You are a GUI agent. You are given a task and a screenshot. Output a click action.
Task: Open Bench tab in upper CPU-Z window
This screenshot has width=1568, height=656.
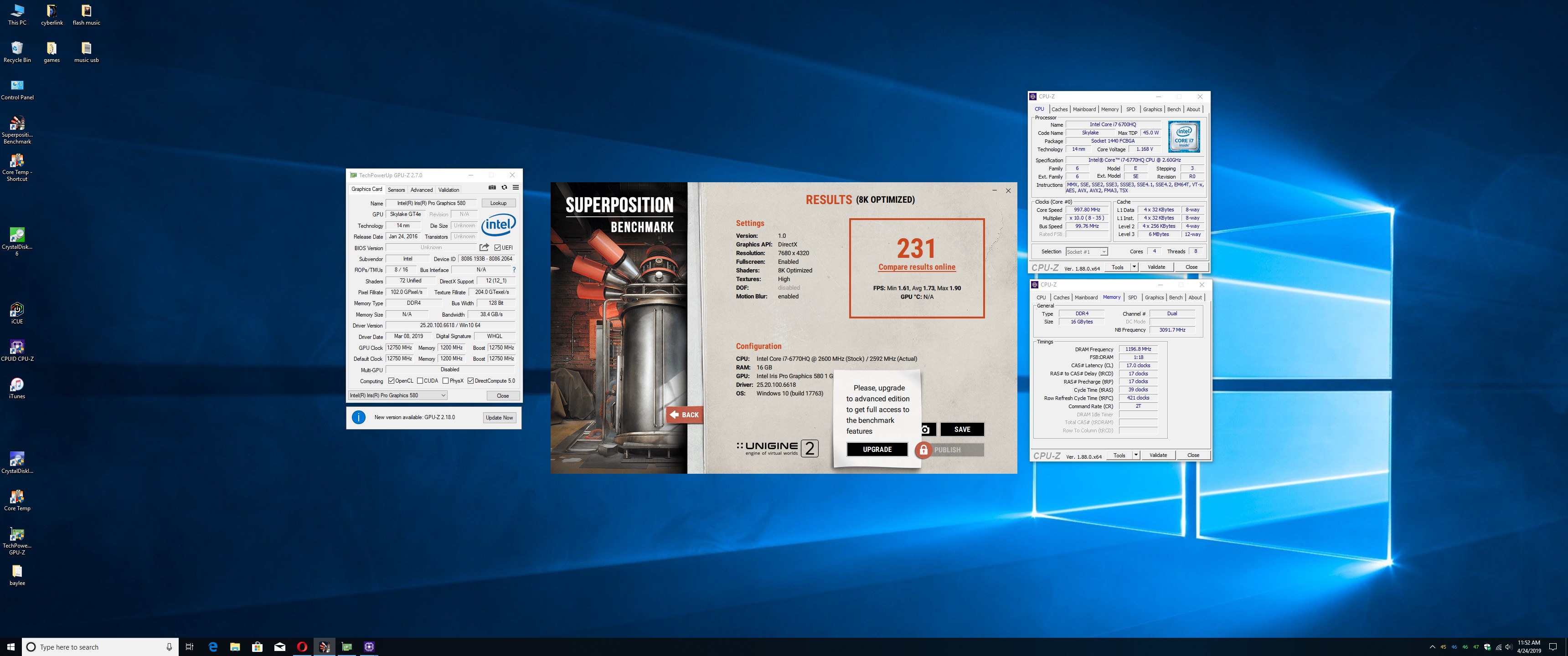pos(1174,109)
